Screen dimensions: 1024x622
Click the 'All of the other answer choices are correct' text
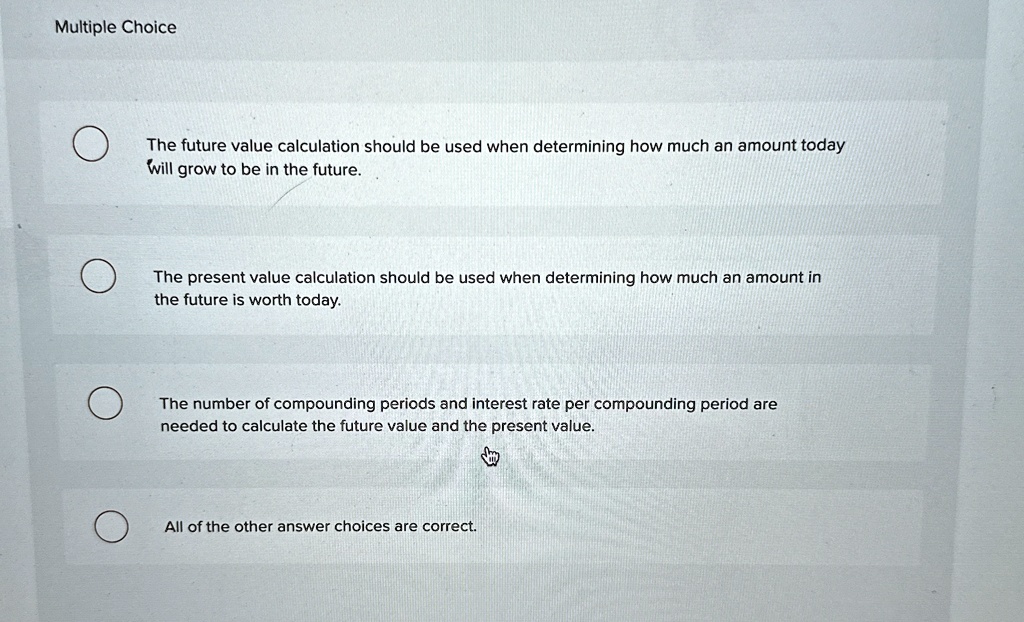[x=319, y=526]
